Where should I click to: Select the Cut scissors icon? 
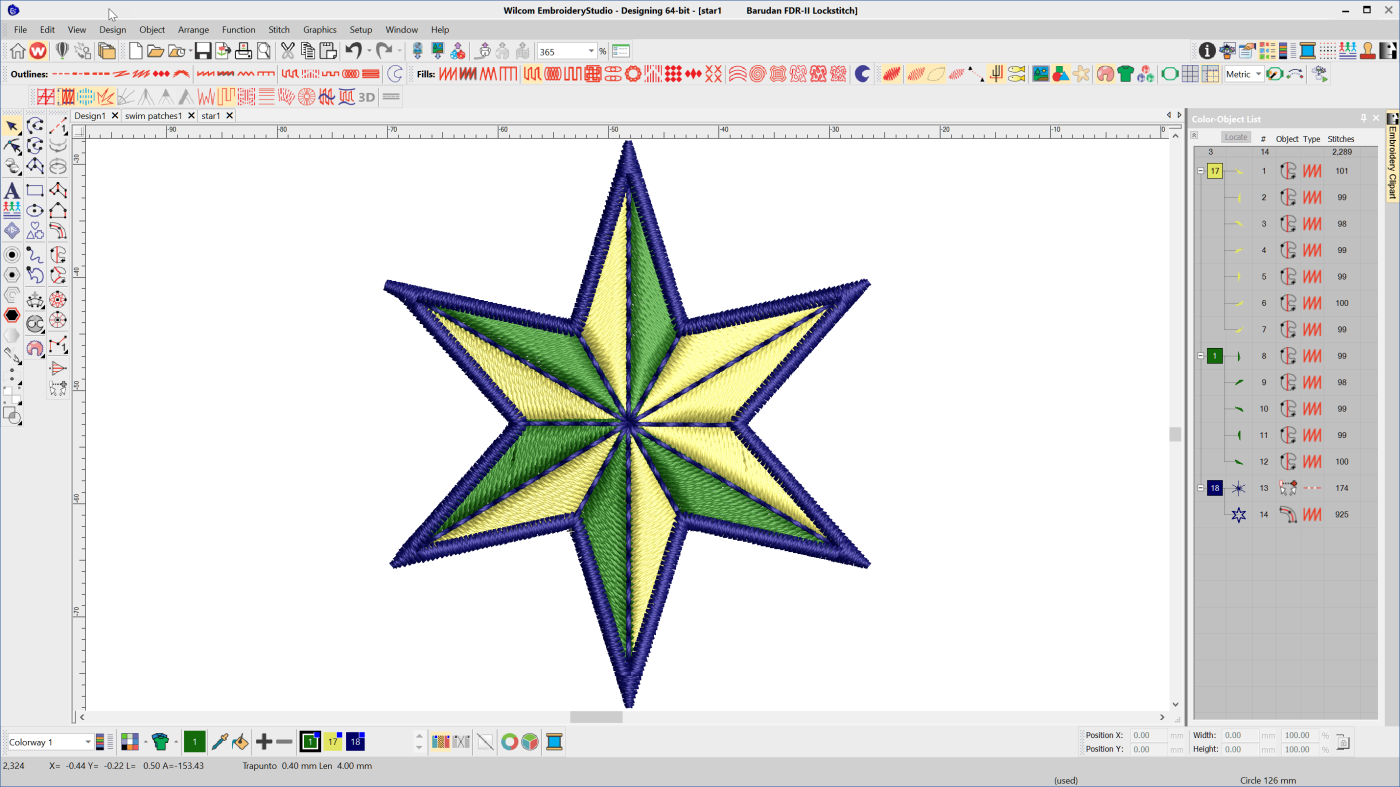(288, 51)
